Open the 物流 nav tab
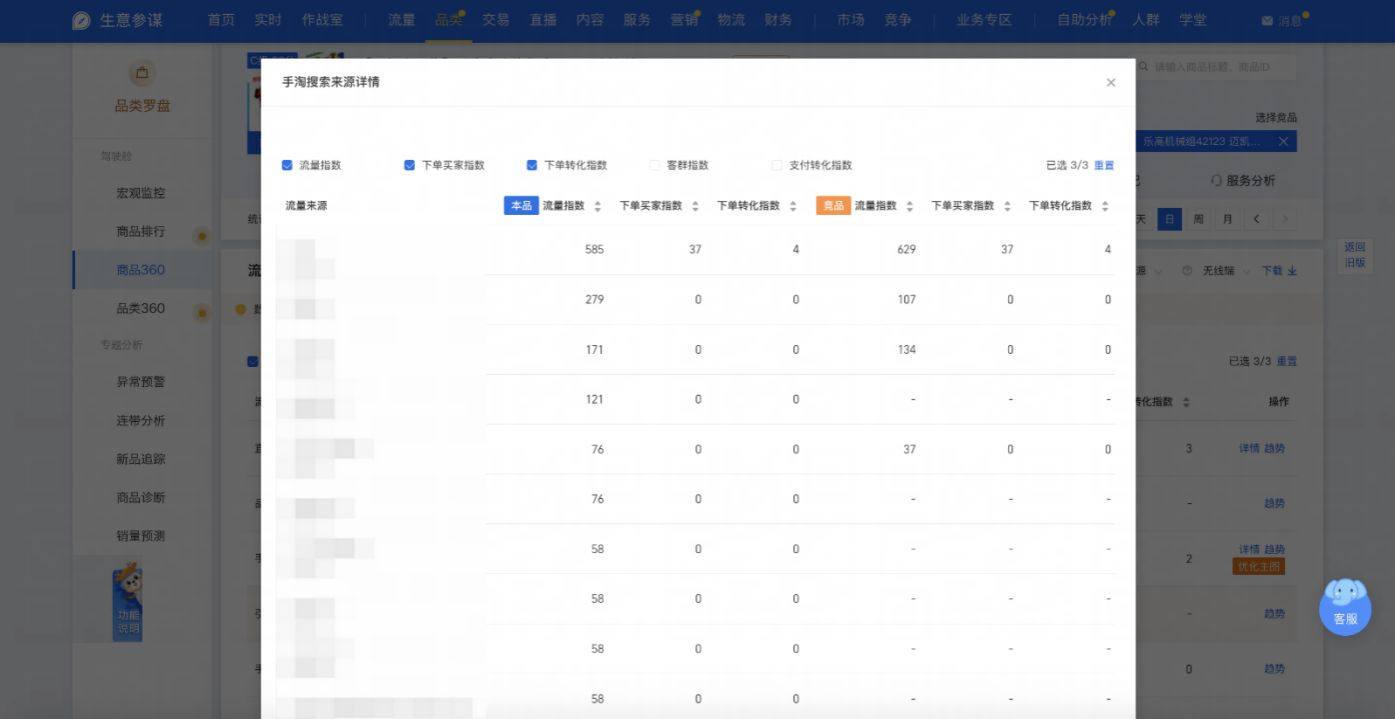This screenshot has width=1395, height=719. point(731,20)
